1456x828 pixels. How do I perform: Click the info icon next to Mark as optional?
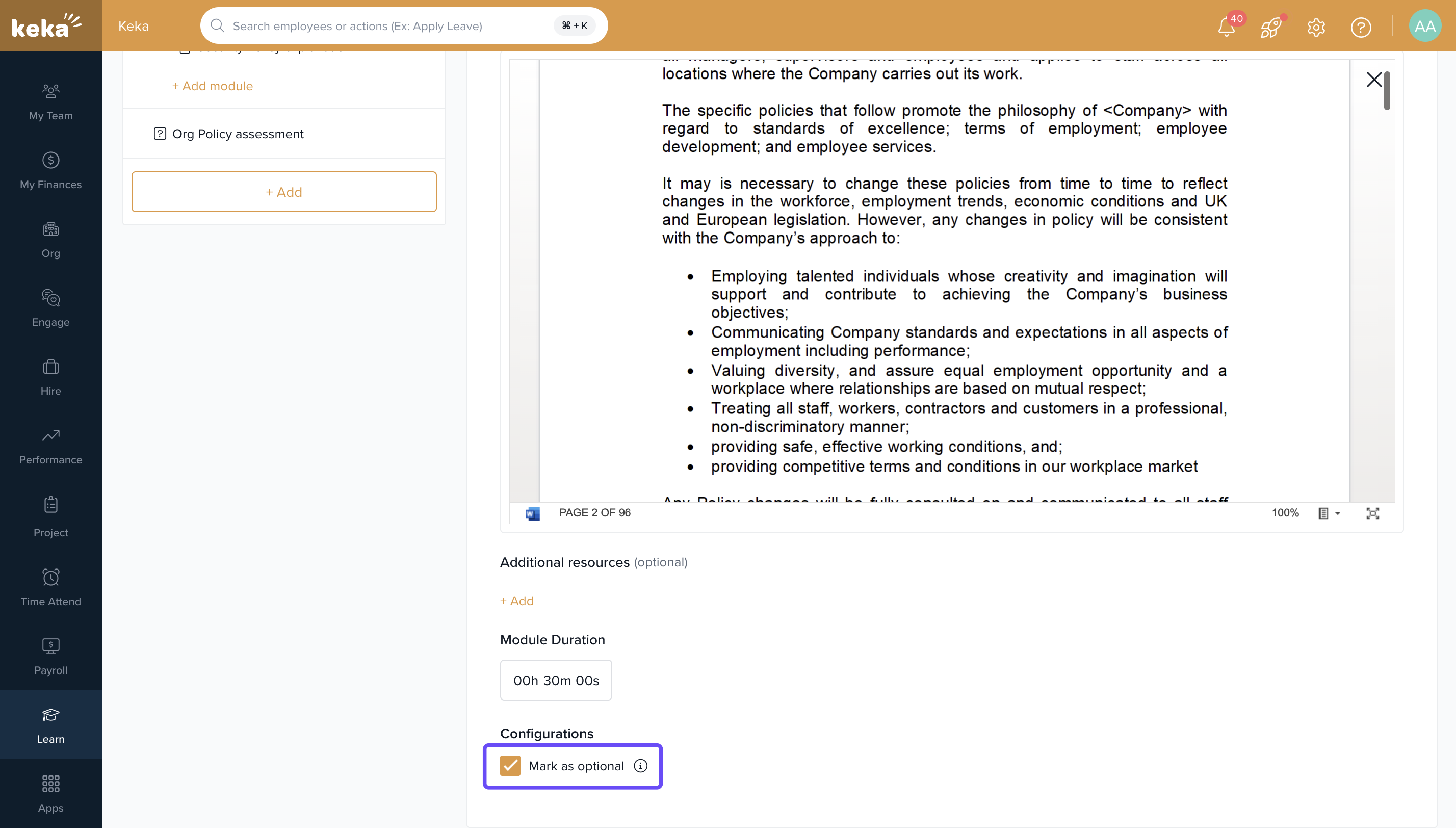641,766
